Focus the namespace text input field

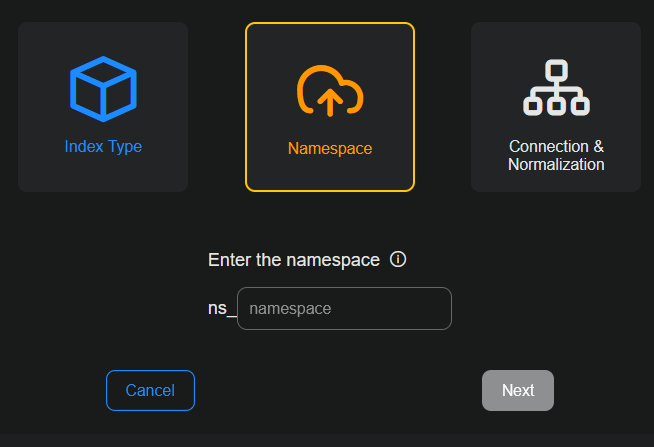[x=344, y=309]
